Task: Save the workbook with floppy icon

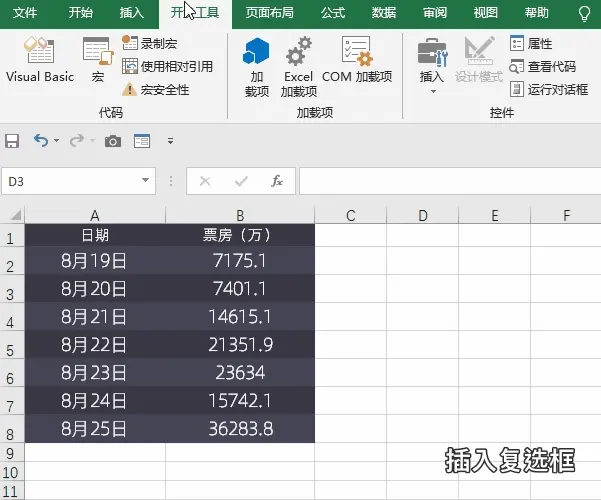Action: click(12, 141)
